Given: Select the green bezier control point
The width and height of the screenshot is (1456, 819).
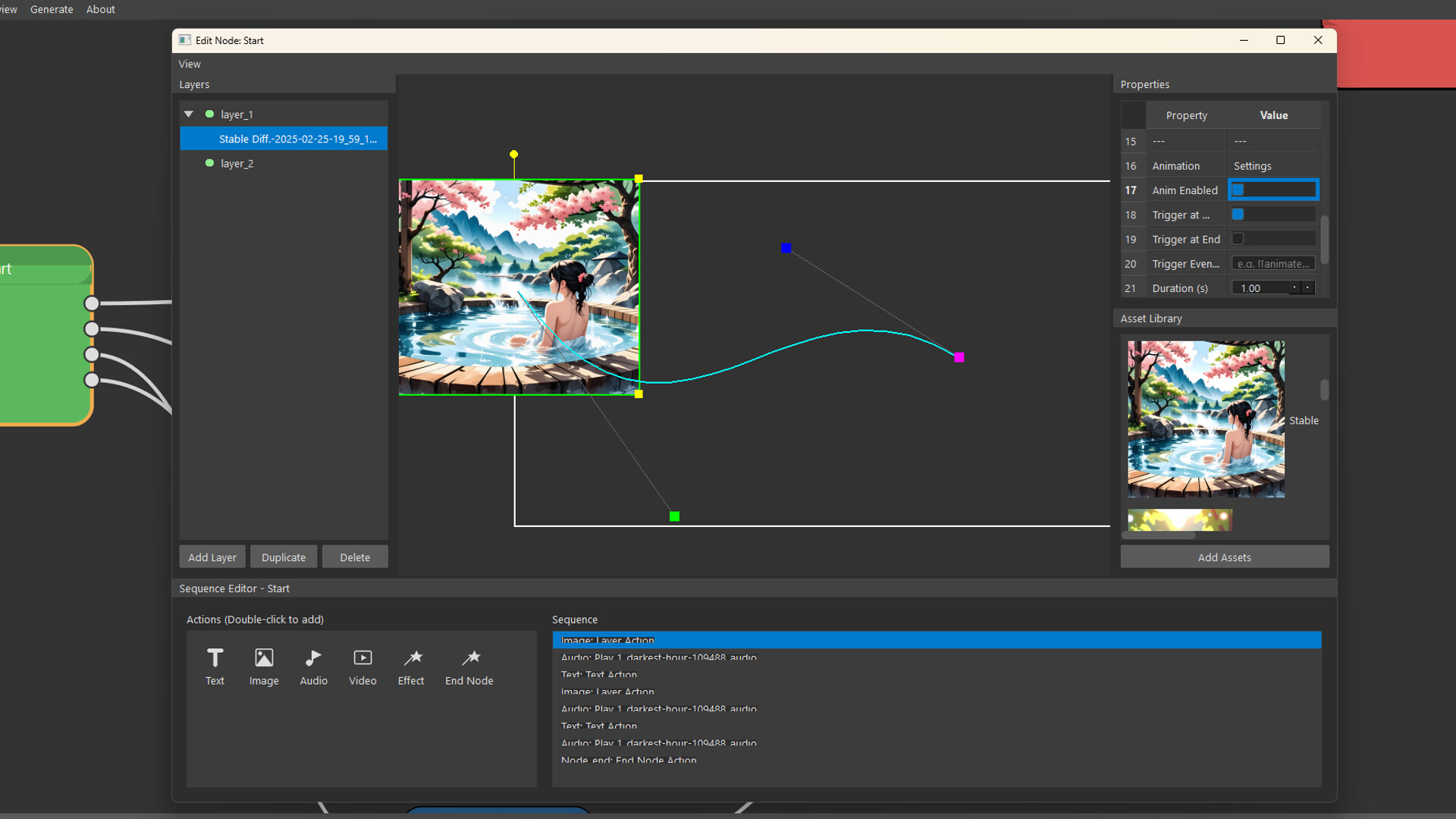Looking at the screenshot, I should click(675, 516).
